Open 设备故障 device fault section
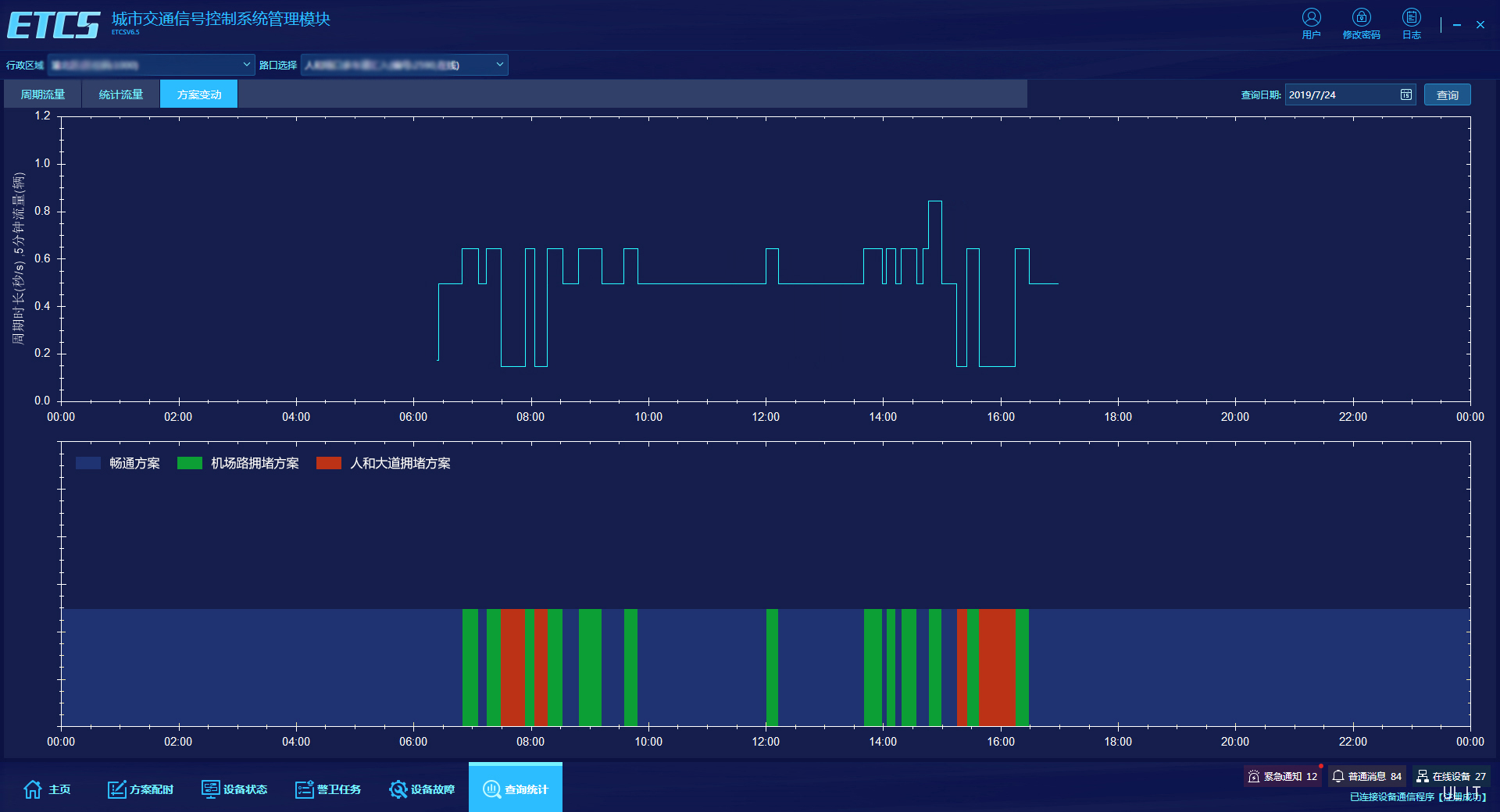1500x812 pixels. click(x=422, y=789)
